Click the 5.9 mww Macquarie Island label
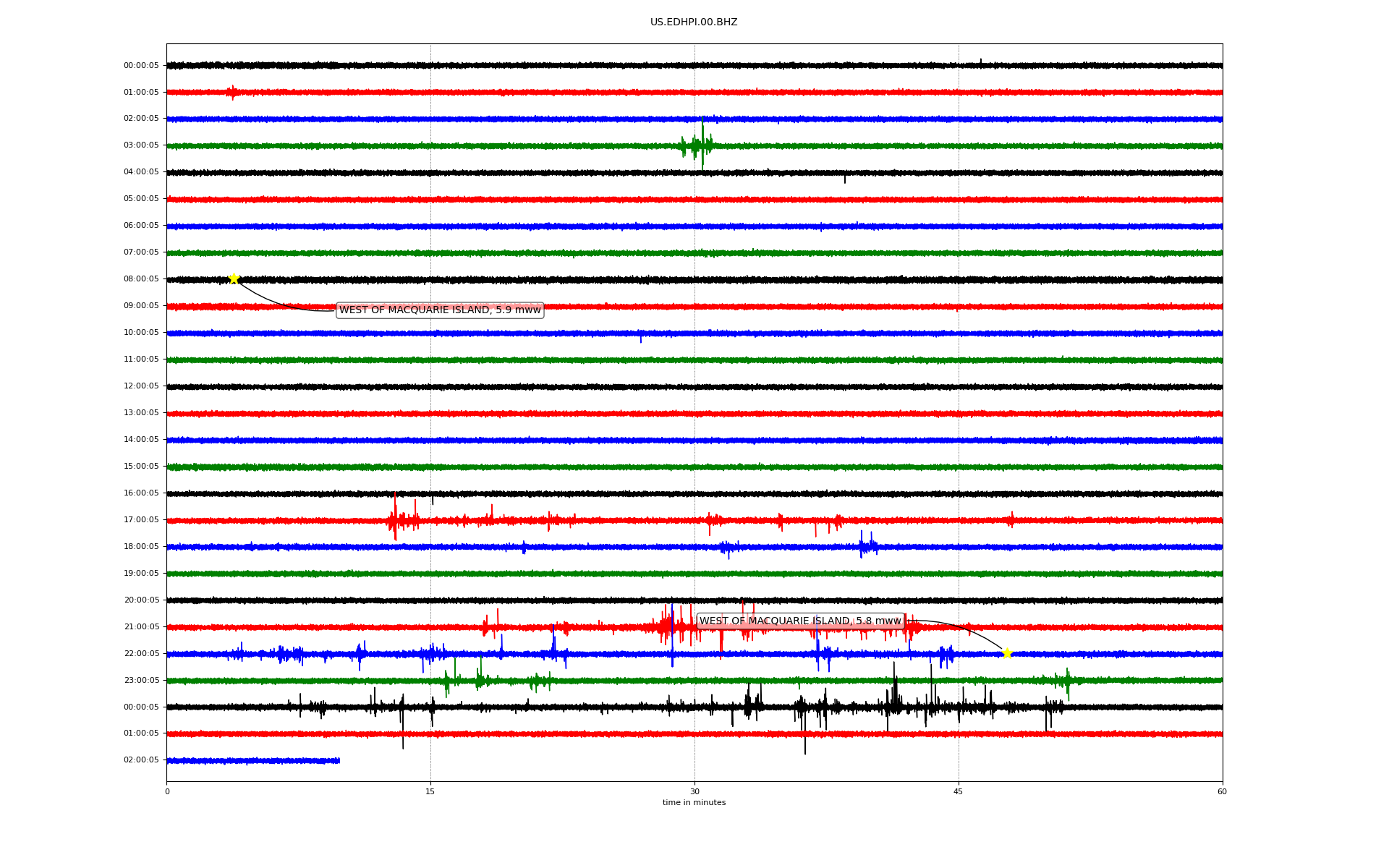This screenshot has width=1389, height=868. (440, 310)
